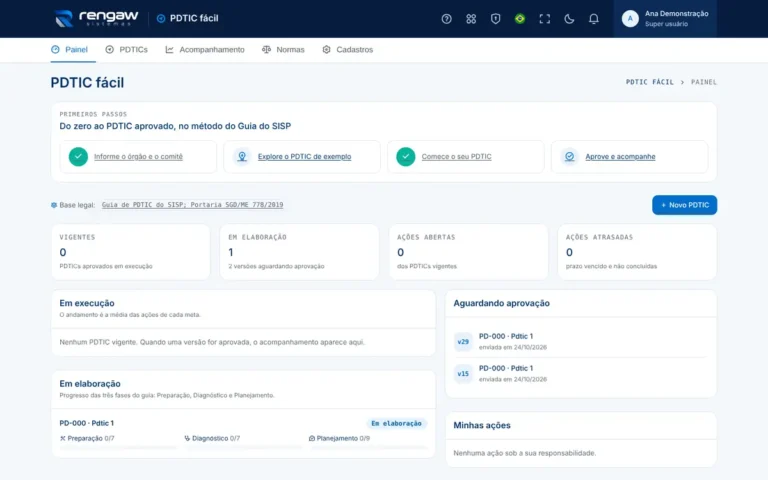Click the Preparação 0/7 phase
Viewport: 768px width, 480px height.
point(87,438)
